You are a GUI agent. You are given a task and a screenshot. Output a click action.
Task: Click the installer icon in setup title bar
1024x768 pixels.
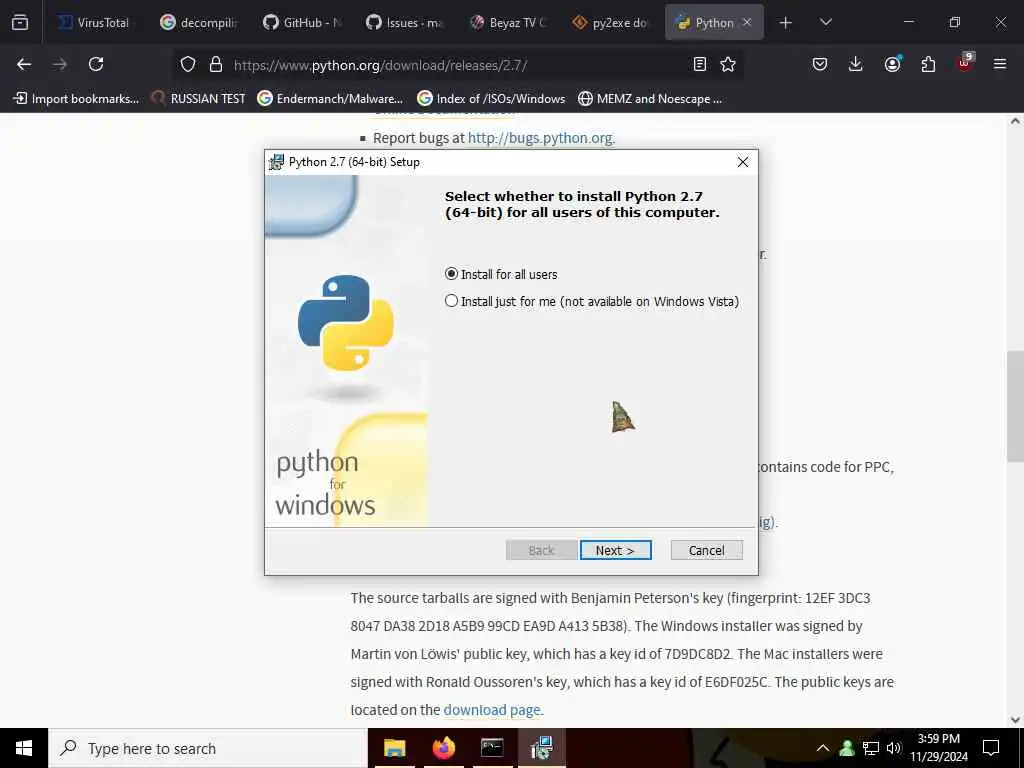coord(277,162)
